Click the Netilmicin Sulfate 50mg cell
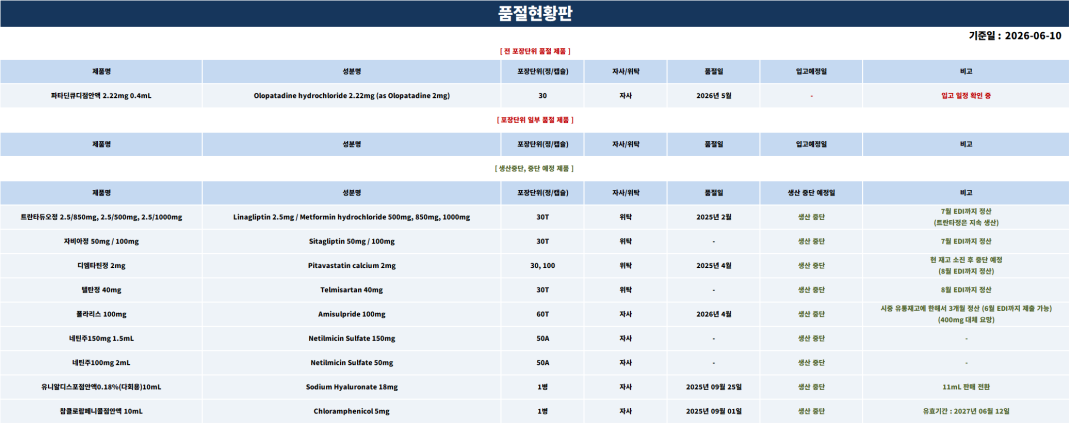The width and height of the screenshot is (1070, 424). pyautogui.click(x=351, y=363)
